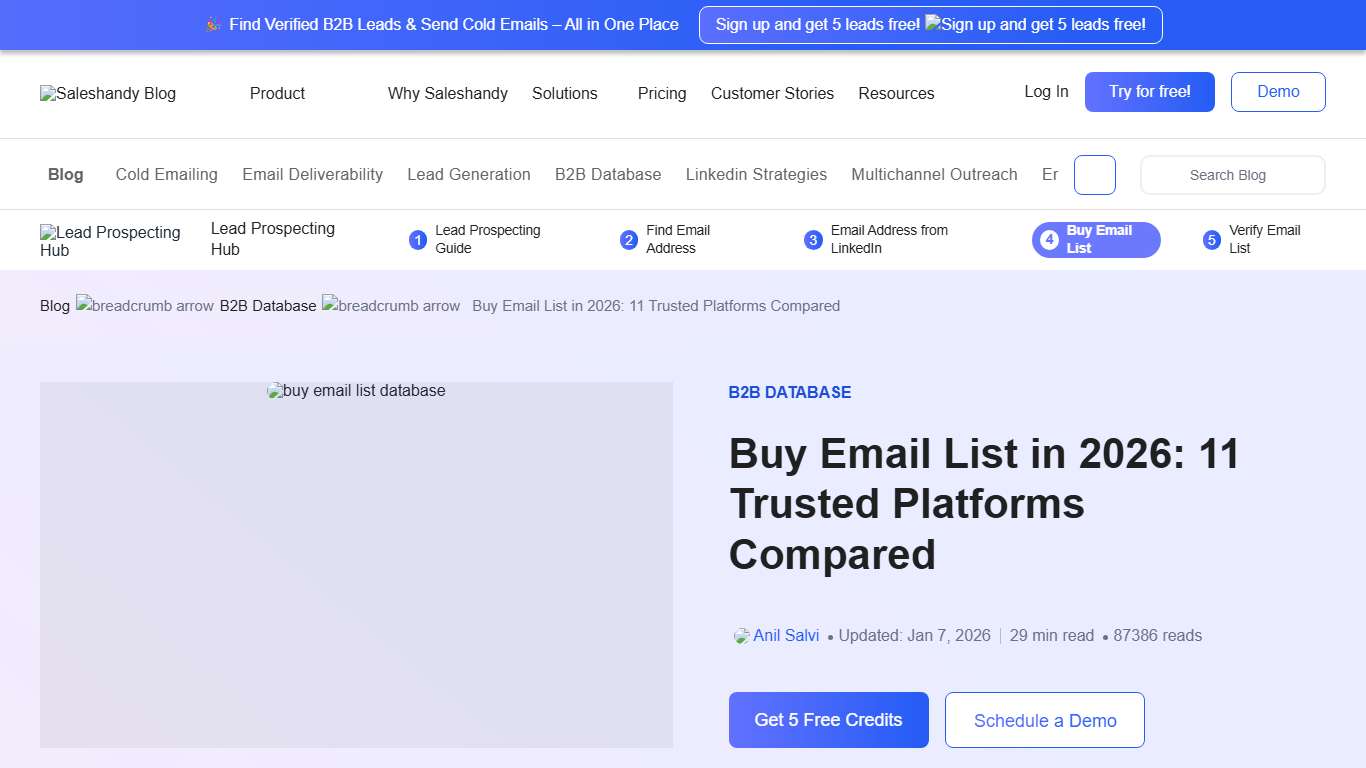Select step 5 Verify Email List badge
Screen dimensions: 1366x768
point(1211,240)
